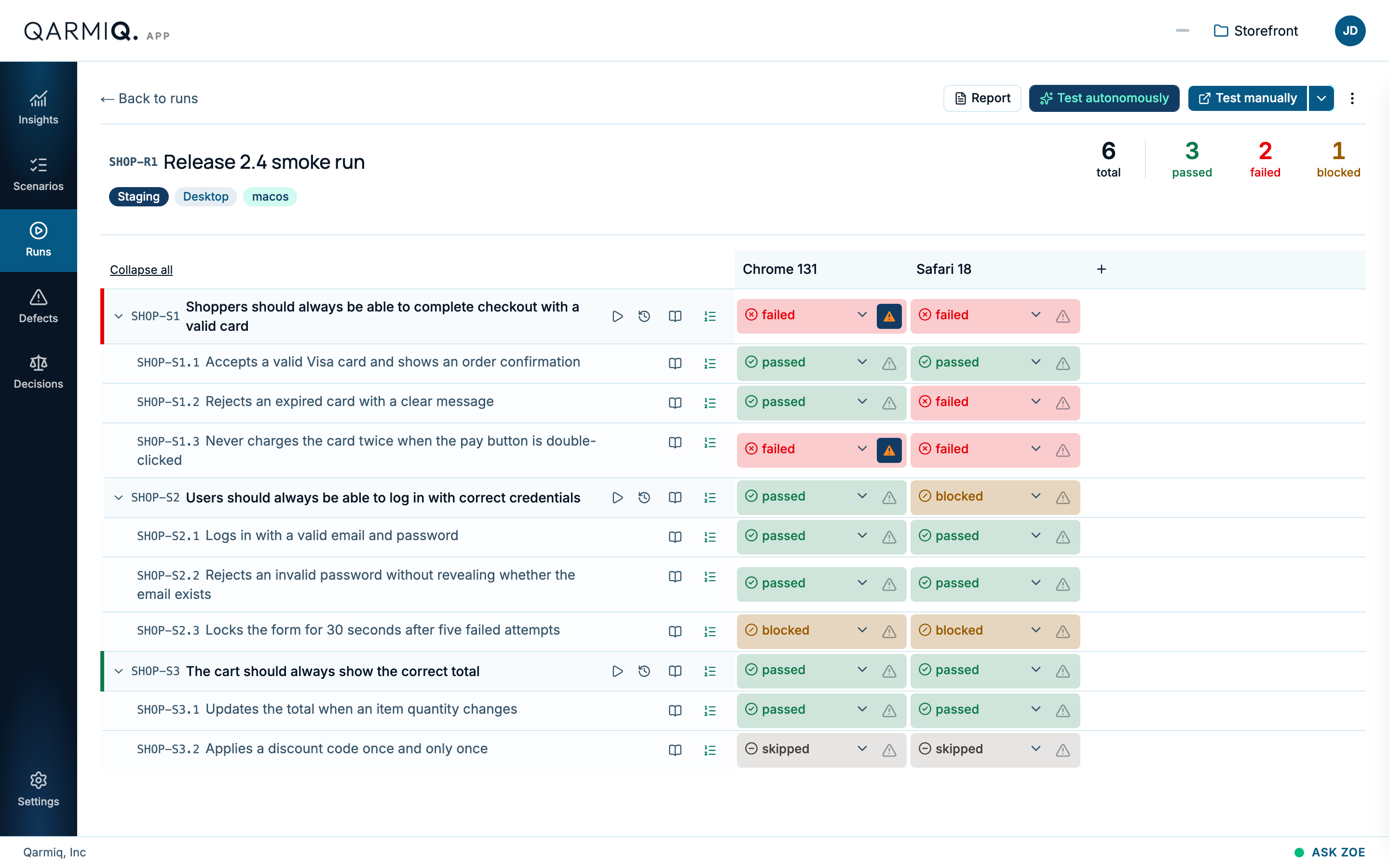Open book icon for SHOP-S2.1 row
The image size is (1389, 868).
[675, 537]
